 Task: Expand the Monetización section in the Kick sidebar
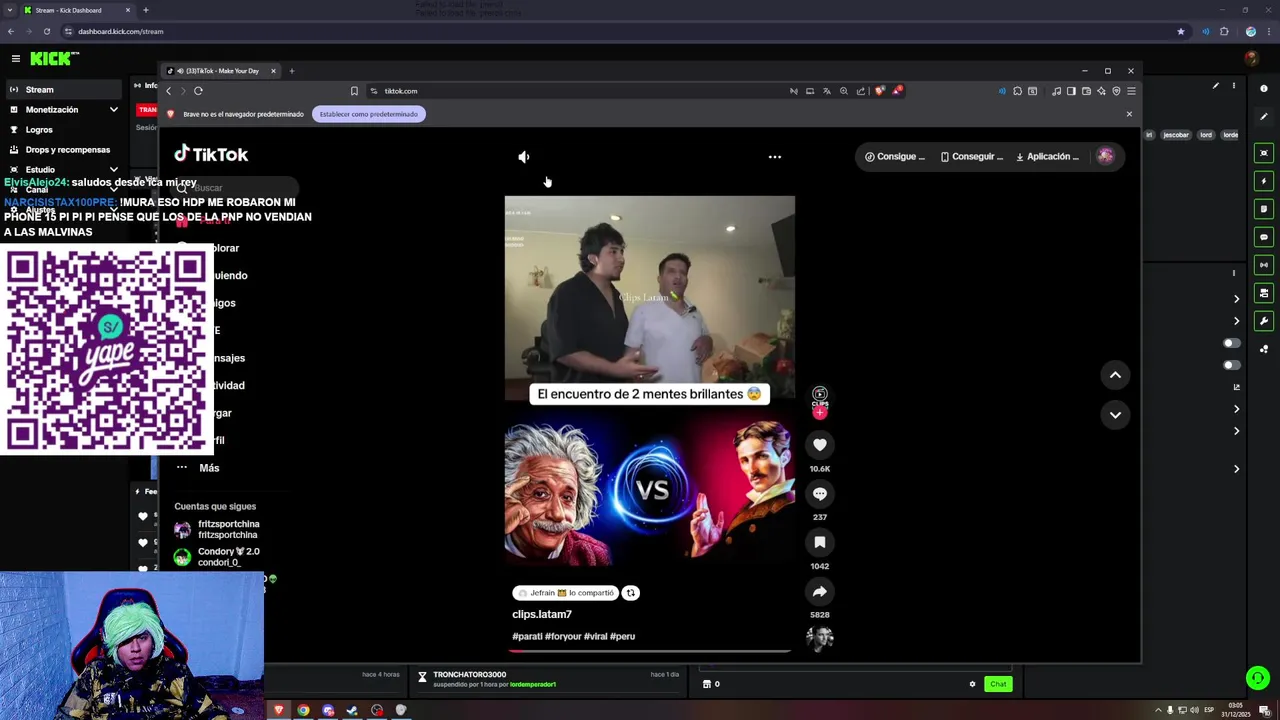pyautogui.click(x=113, y=110)
